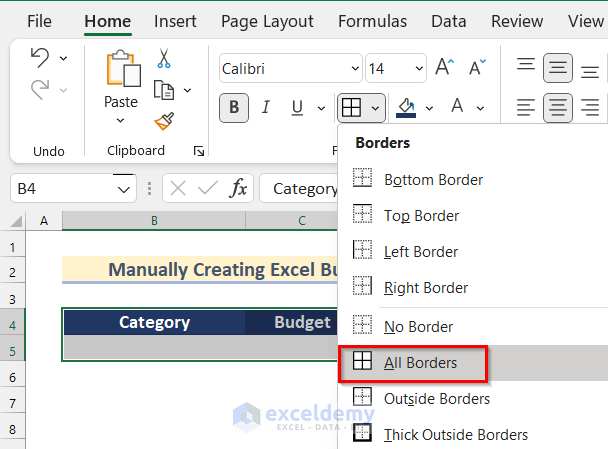Open the Page Layout tab

[267, 21]
